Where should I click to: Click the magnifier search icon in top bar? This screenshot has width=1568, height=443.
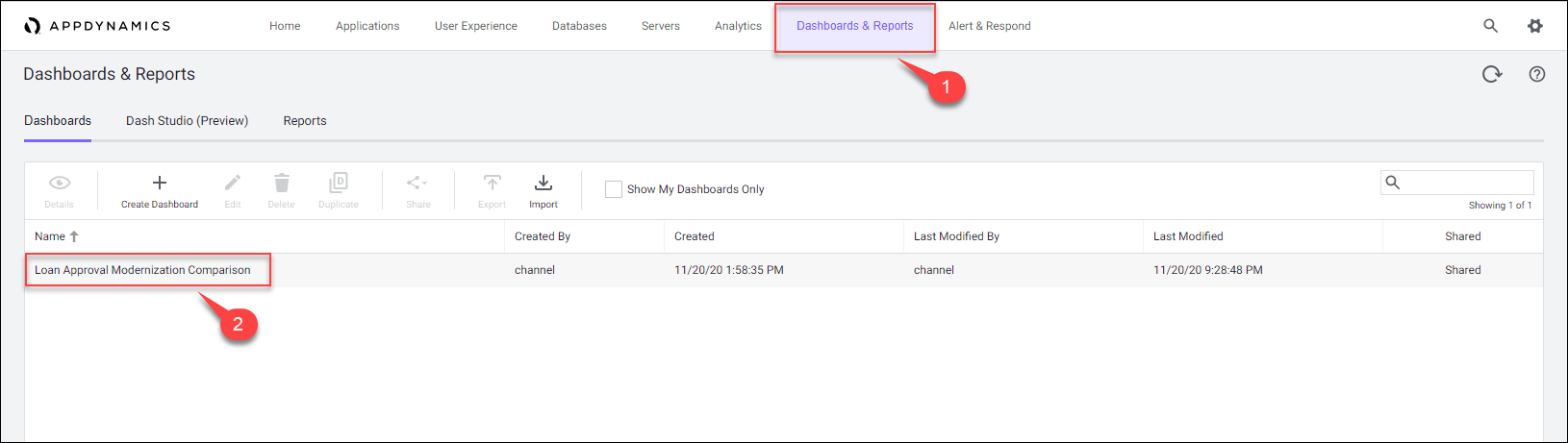(x=1490, y=26)
